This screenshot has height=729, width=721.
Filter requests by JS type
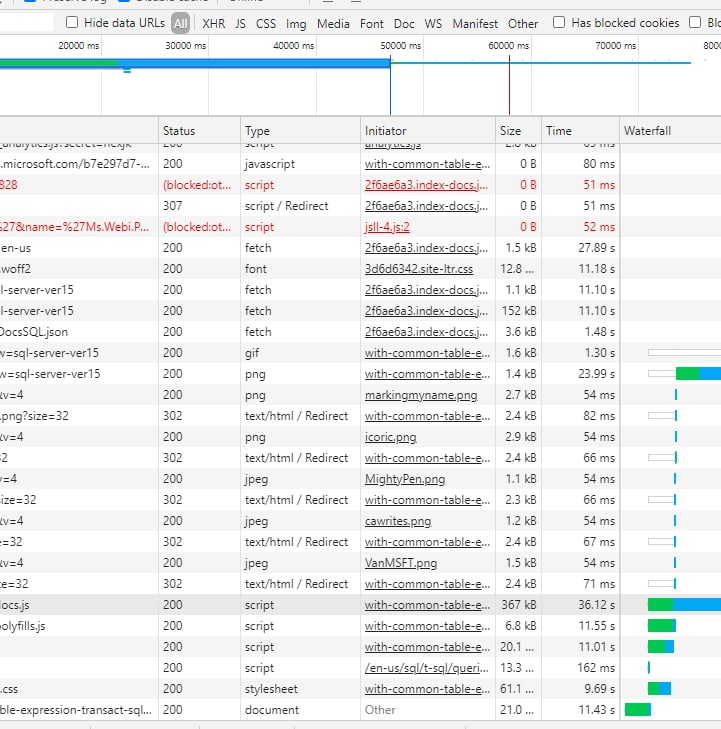coord(240,23)
